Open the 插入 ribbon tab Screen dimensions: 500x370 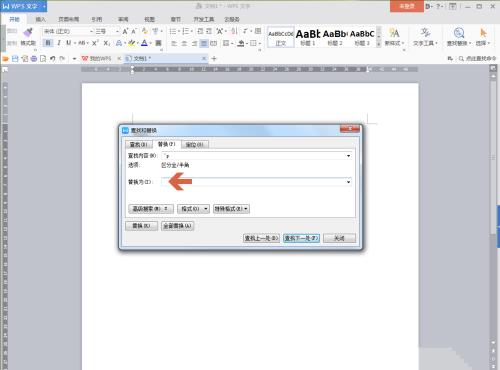pos(41,19)
